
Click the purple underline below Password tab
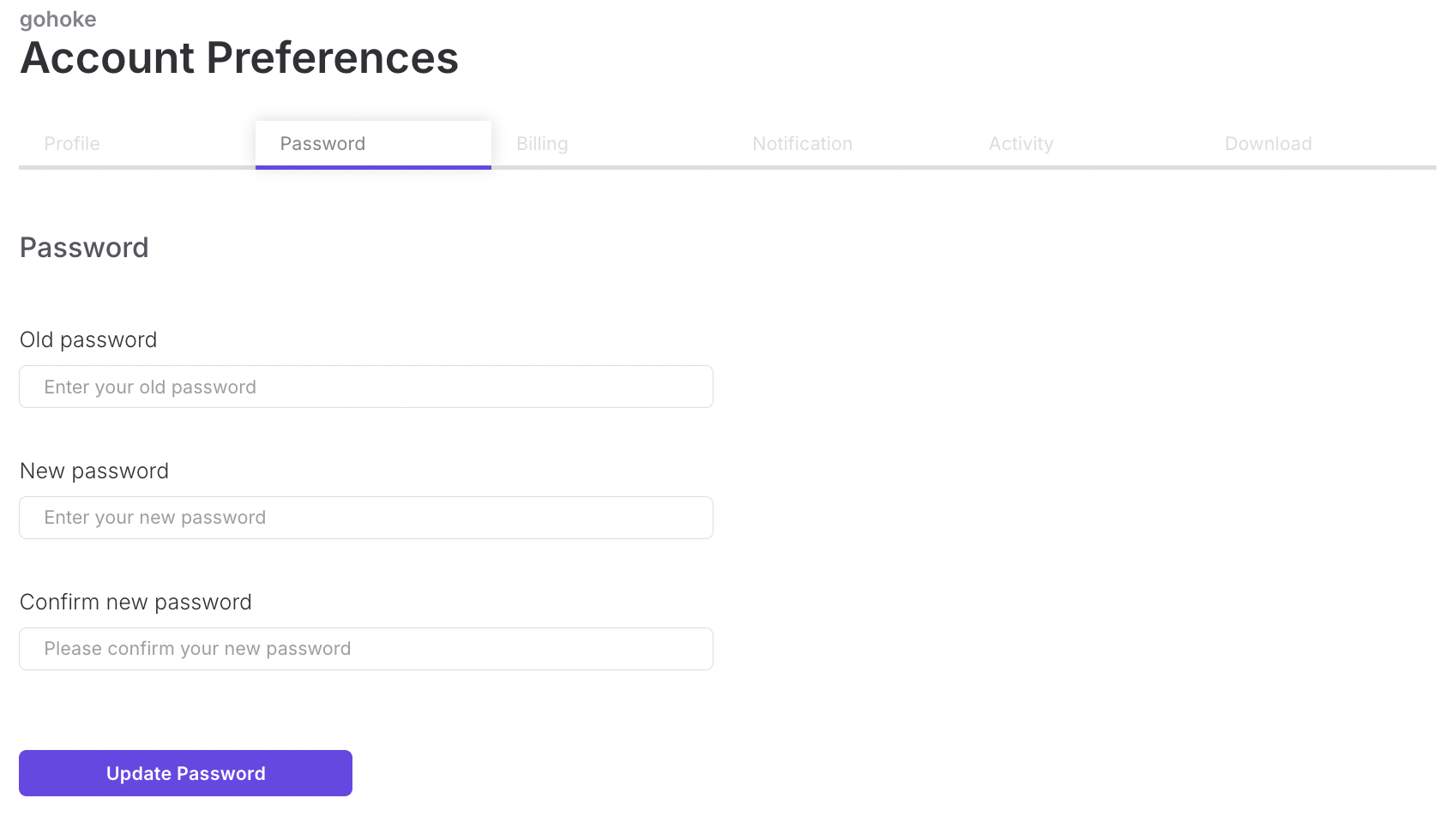coord(373,167)
